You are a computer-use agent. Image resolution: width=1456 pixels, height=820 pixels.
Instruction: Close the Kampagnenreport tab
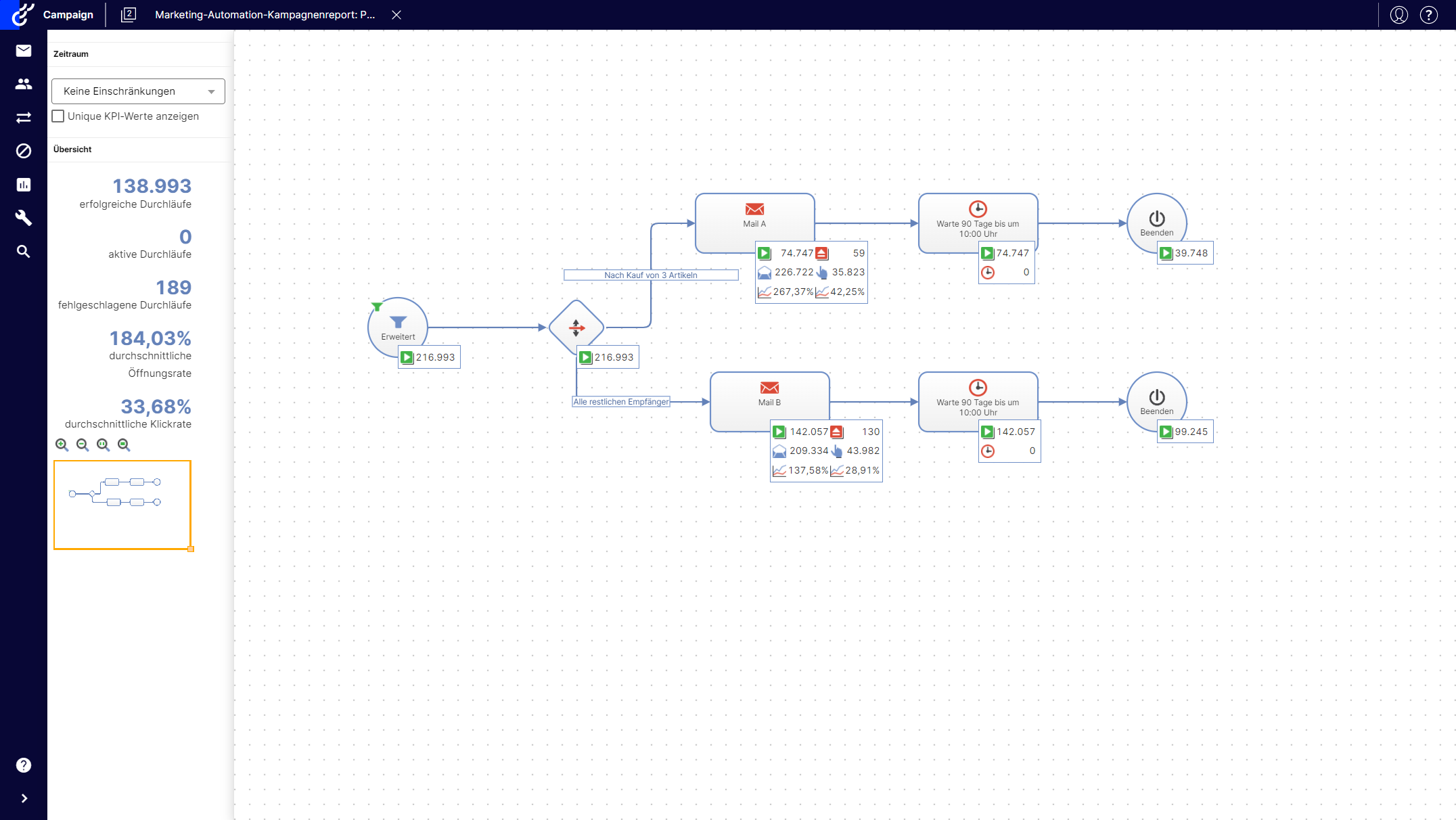(x=396, y=14)
